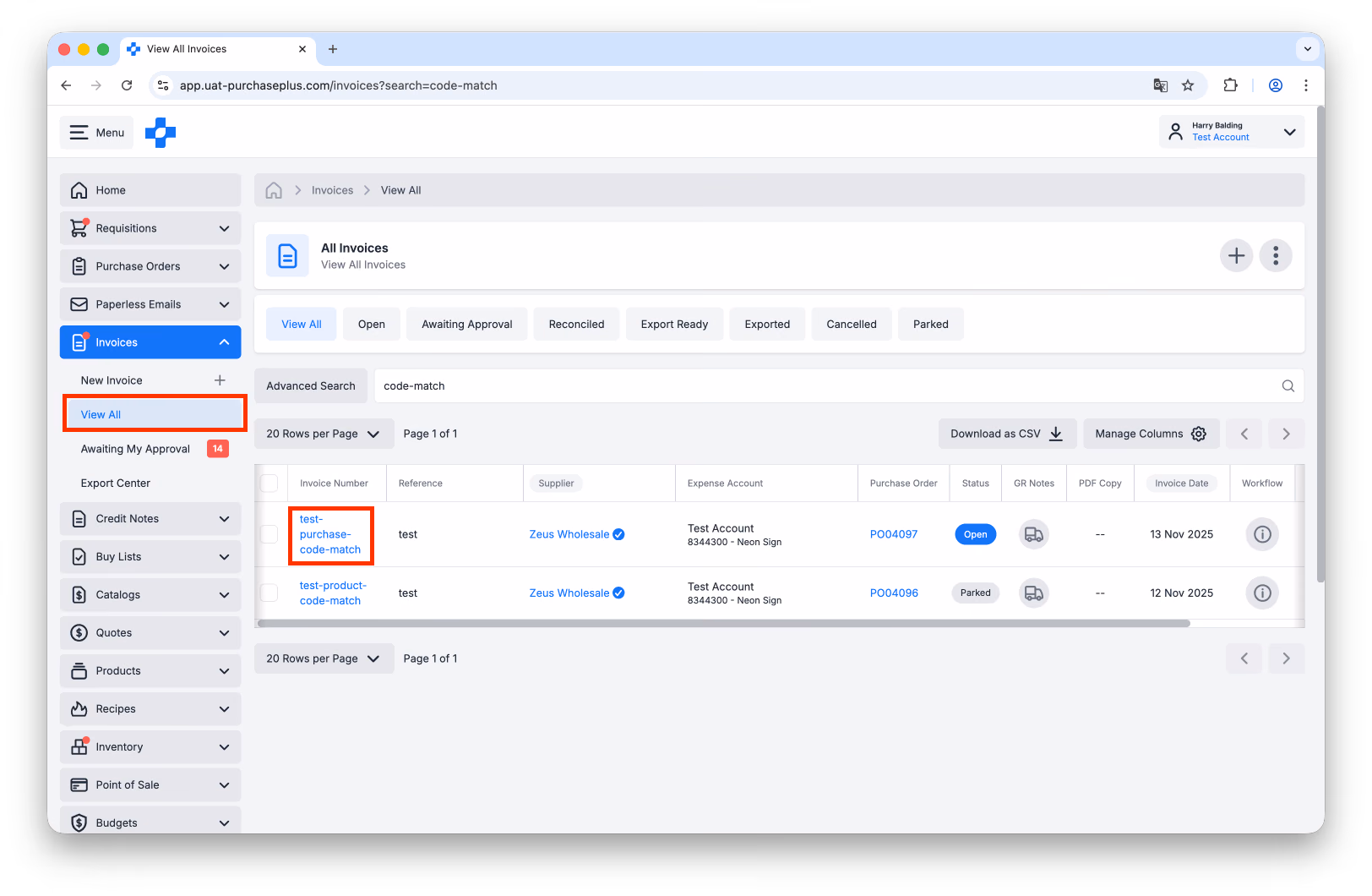Image resolution: width=1372 pixels, height=896 pixels.
Task: Click the translate page icon in address bar
Action: [x=1161, y=85]
